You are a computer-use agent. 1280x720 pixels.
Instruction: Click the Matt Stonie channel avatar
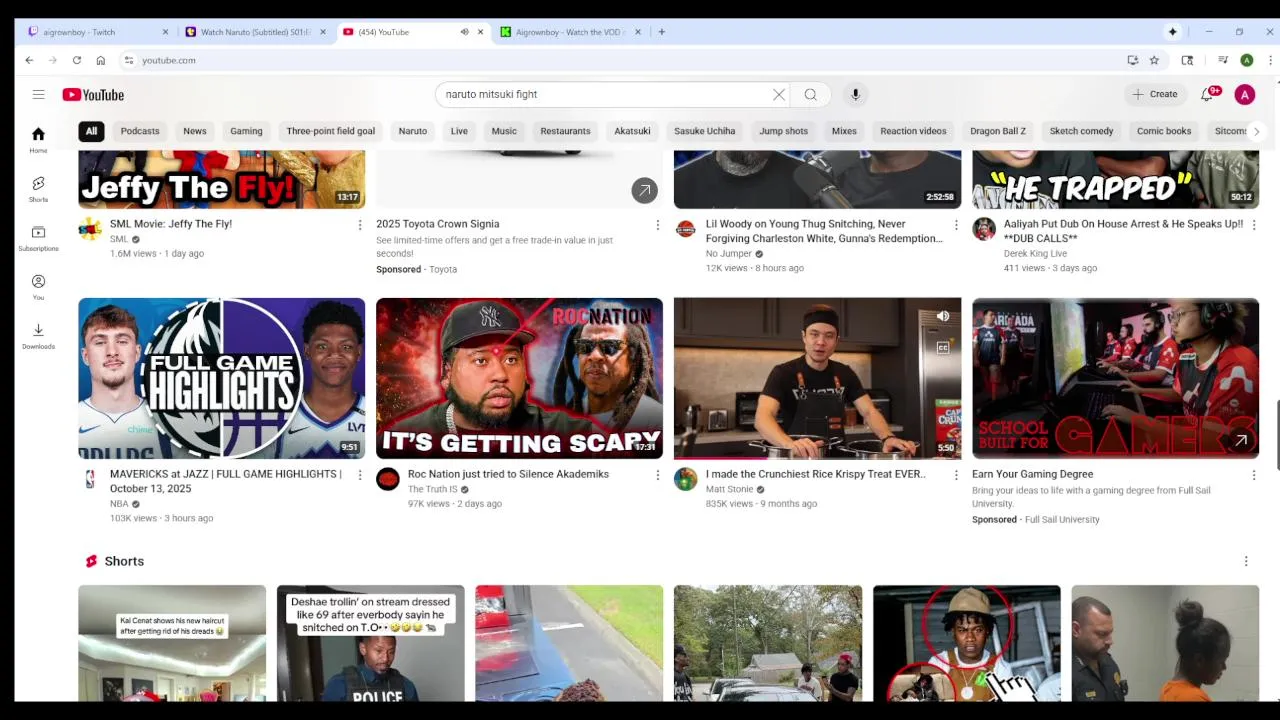(x=686, y=479)
